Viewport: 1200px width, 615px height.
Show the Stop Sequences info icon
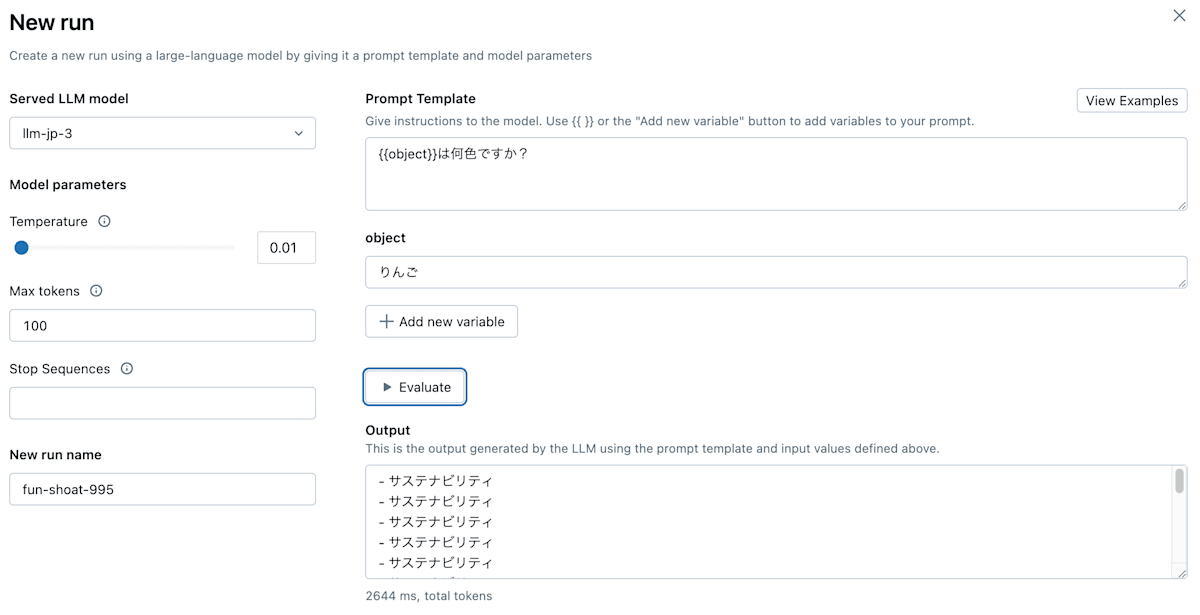point(127,368)
